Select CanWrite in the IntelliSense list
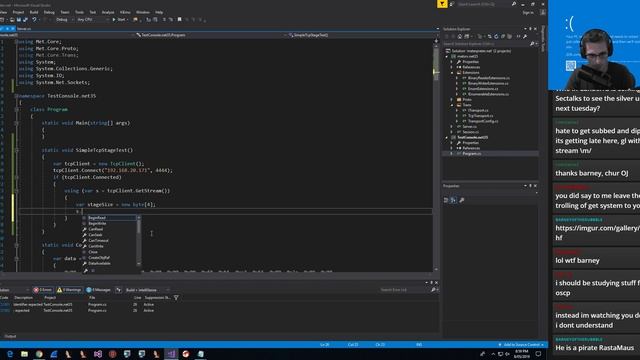 pyautogui.click(x=109, y=247)
